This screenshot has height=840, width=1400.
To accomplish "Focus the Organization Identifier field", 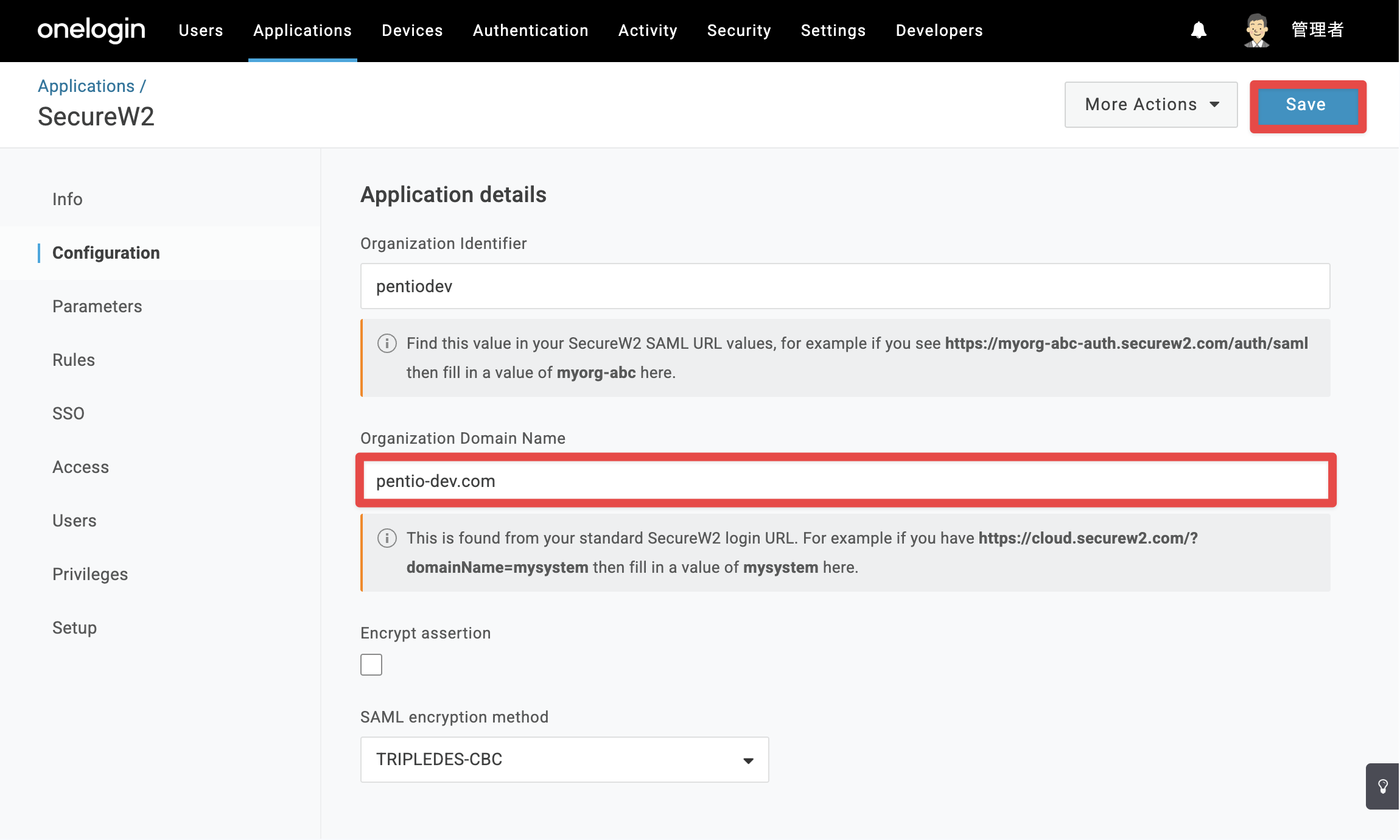I will point(845,286).
